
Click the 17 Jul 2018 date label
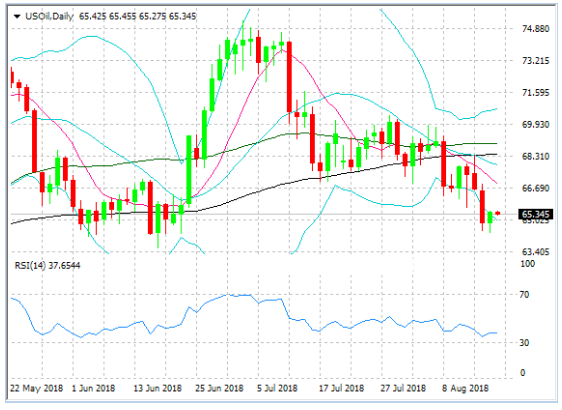click(x=341, y=388)
